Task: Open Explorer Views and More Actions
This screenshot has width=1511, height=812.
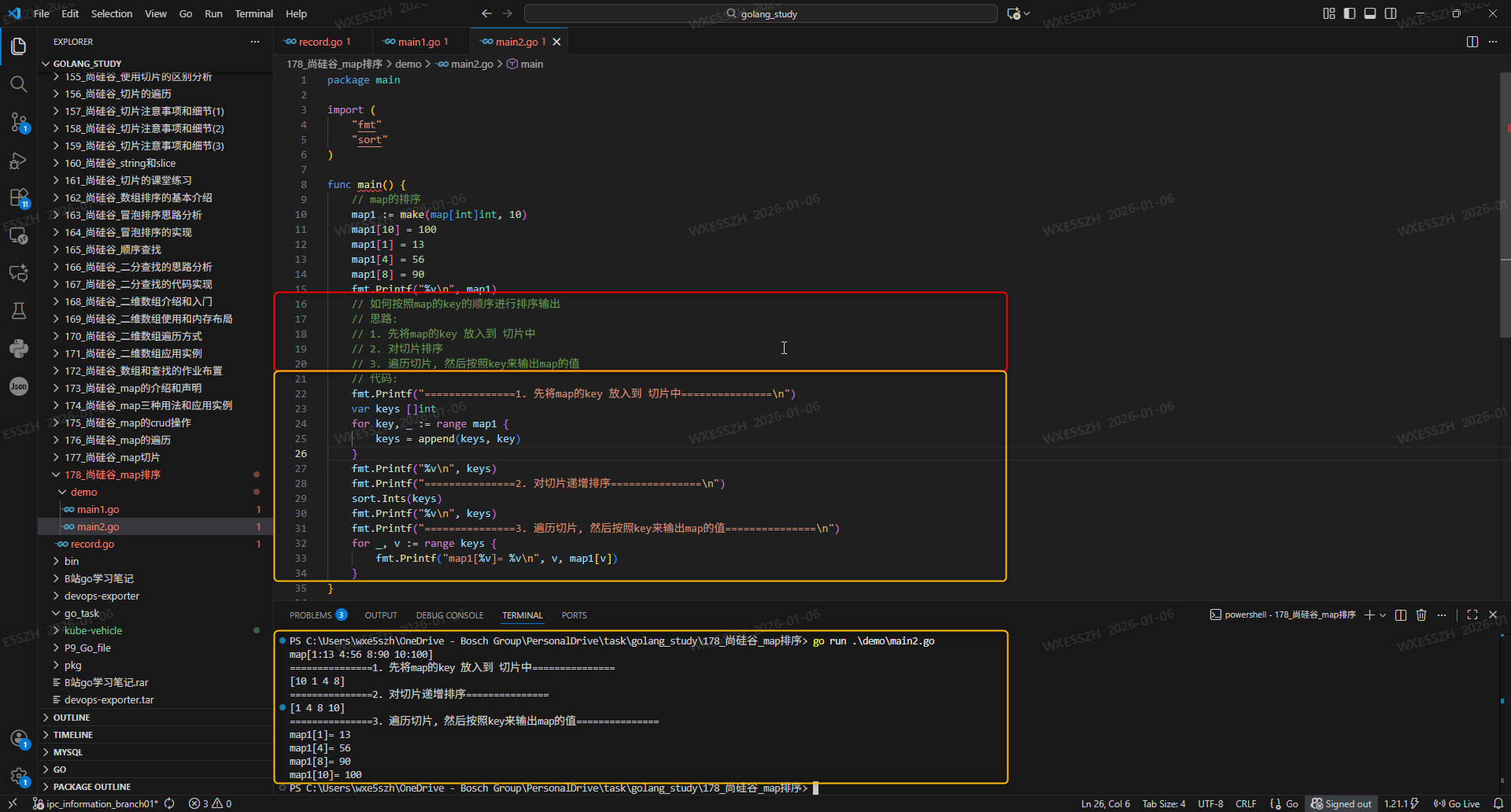Action: coord(255,42)
